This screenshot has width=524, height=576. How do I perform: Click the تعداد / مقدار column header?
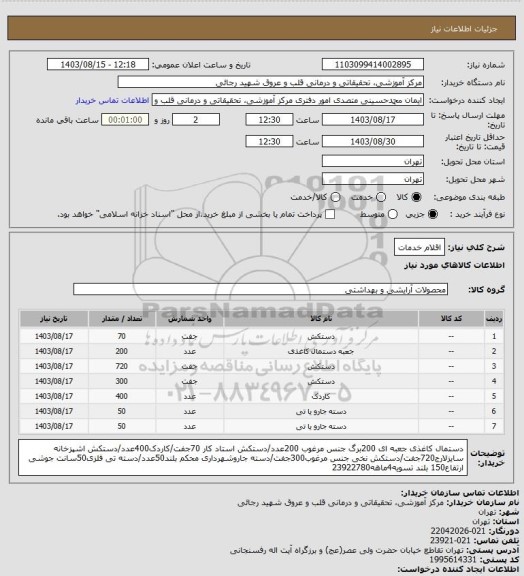pos(122,319)
